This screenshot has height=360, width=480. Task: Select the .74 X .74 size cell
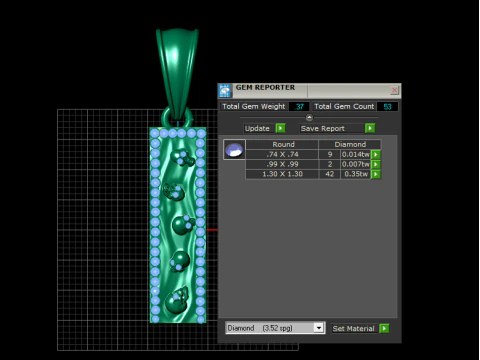pyautogui.click(x=282, y=154)
